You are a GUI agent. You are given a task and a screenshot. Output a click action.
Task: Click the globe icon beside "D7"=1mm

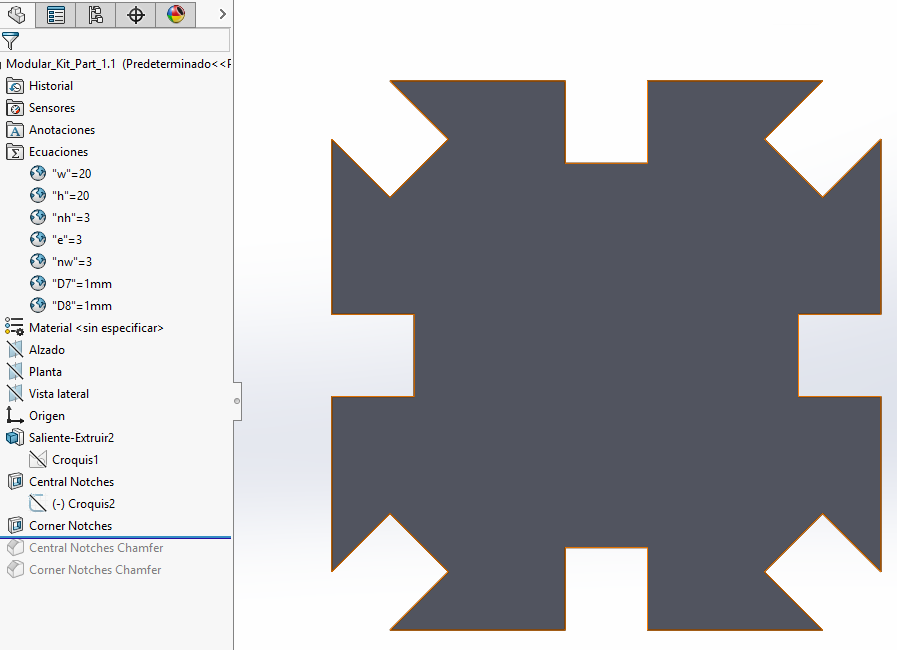click(38, 283)
